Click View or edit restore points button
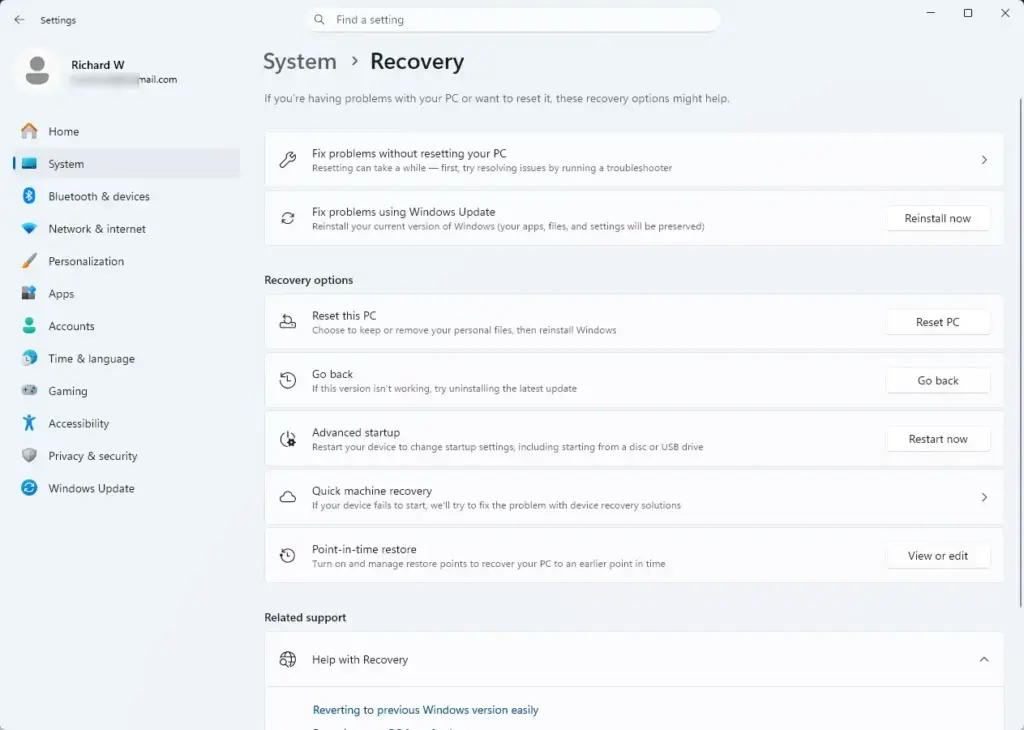Screen dimensions: 1024x730 (937, 556)
